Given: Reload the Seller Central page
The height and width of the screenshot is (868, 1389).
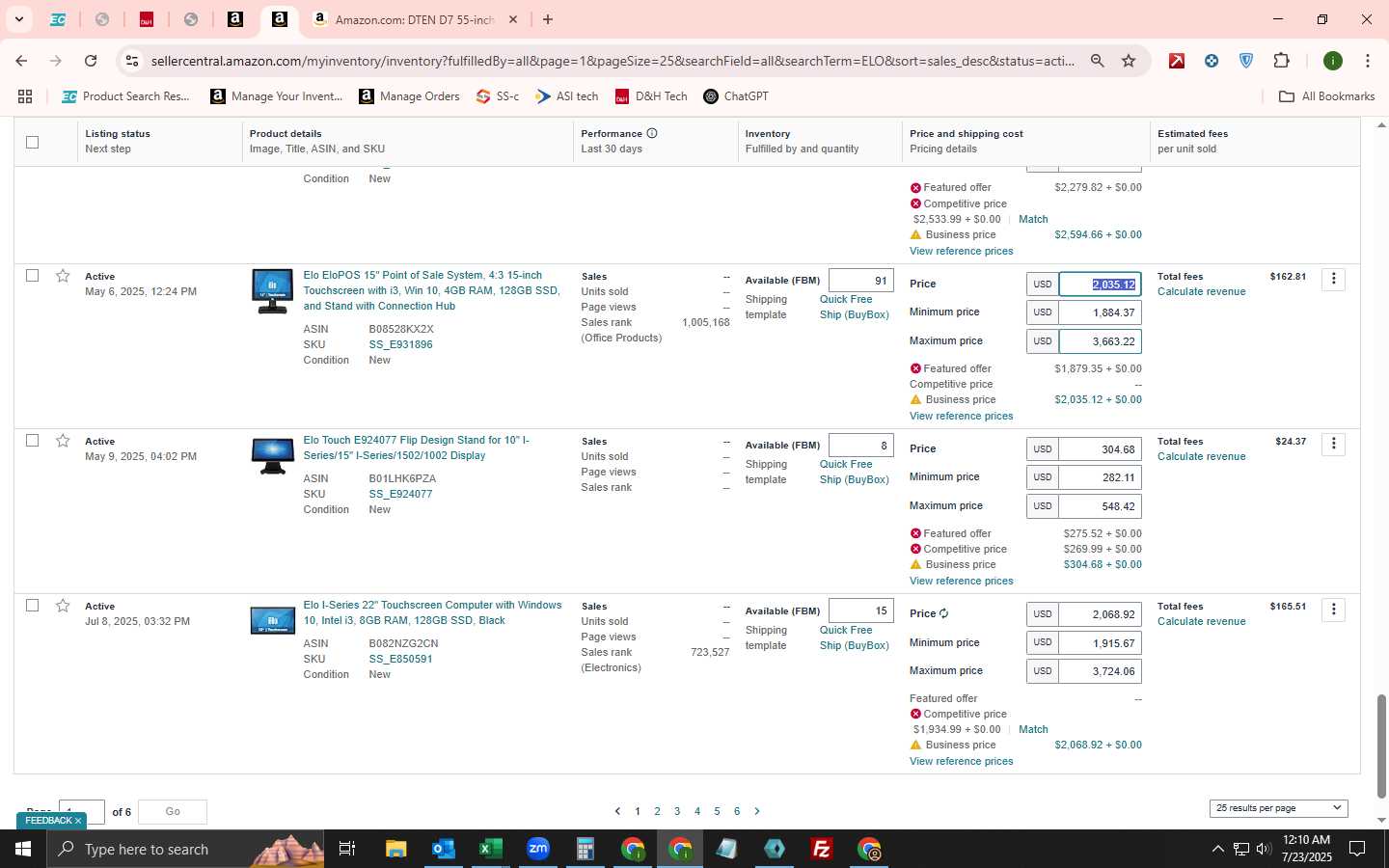Looking at the screenshot, I should point(91,61).
